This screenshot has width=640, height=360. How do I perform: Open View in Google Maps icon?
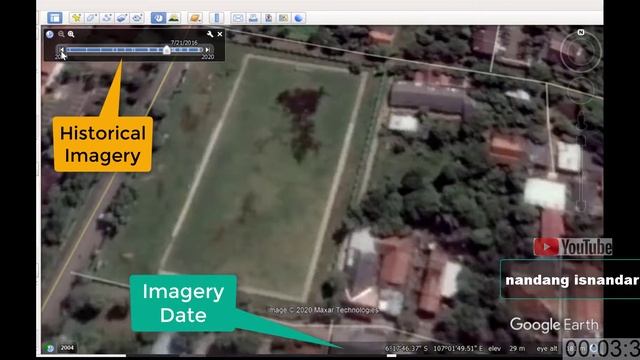click(x=283, y=18)
